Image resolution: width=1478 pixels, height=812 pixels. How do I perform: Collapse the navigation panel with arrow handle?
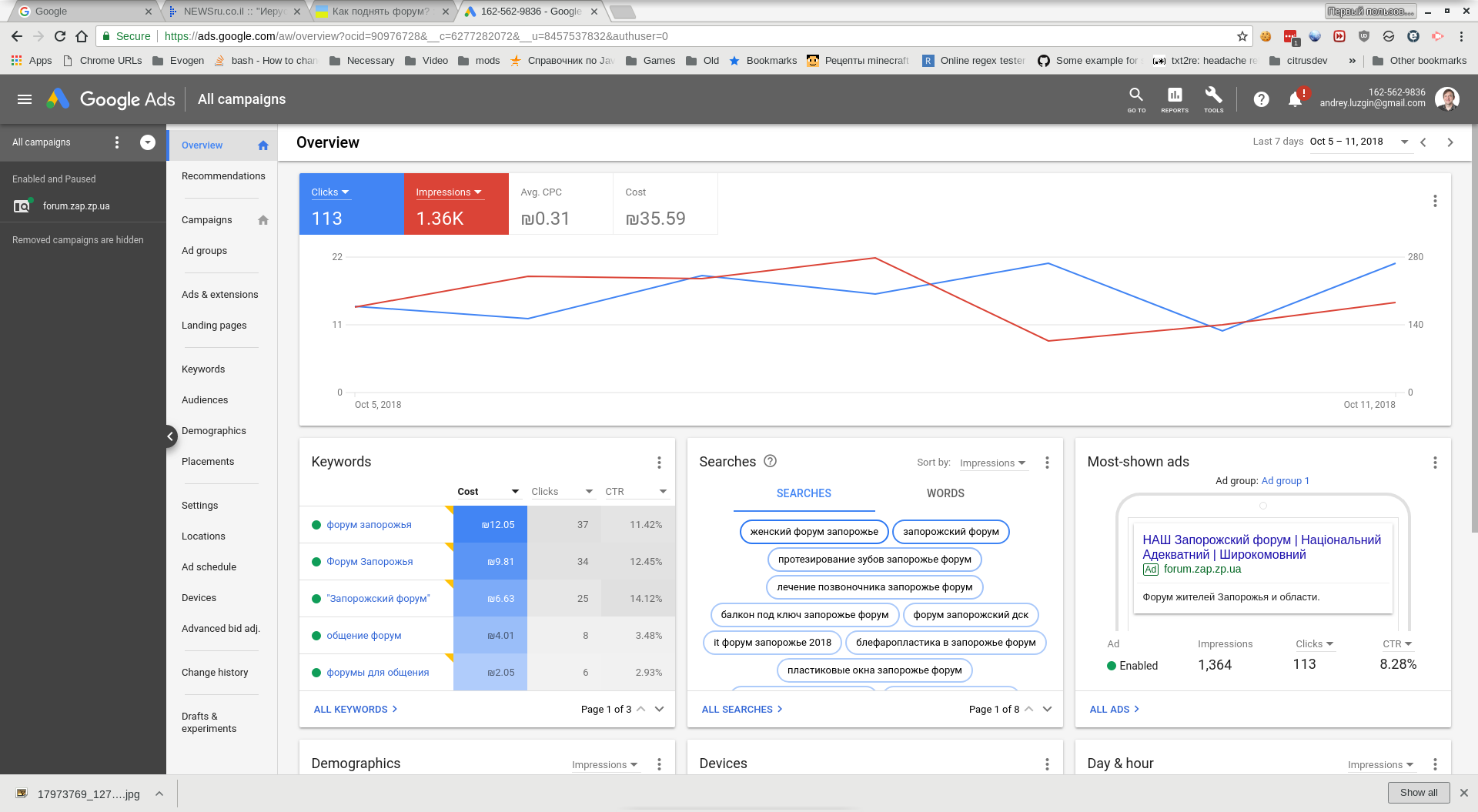170,436
